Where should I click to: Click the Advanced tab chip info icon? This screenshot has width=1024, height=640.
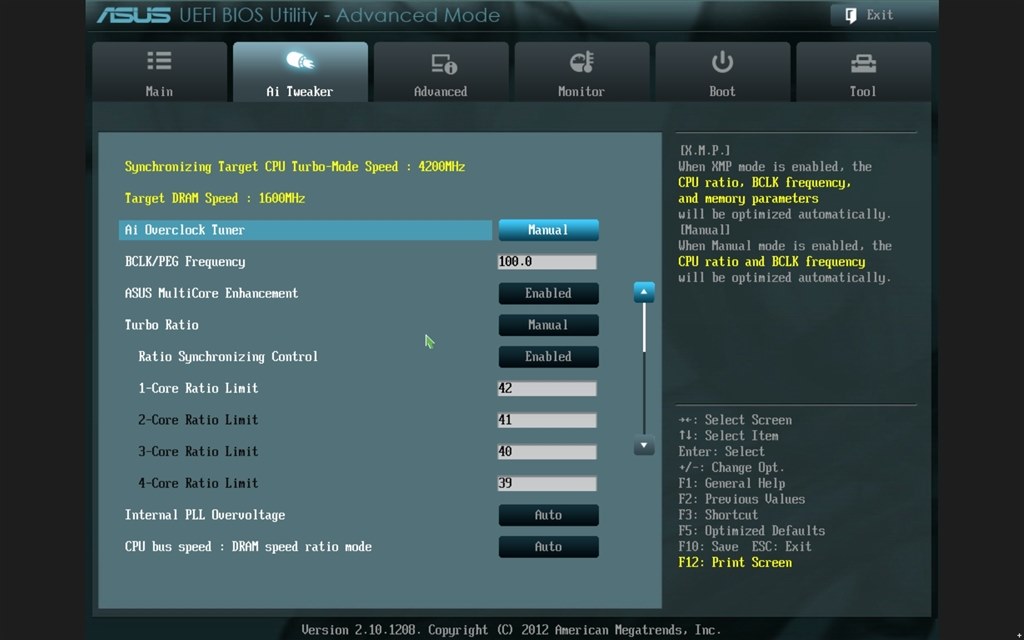click(443, 63)
